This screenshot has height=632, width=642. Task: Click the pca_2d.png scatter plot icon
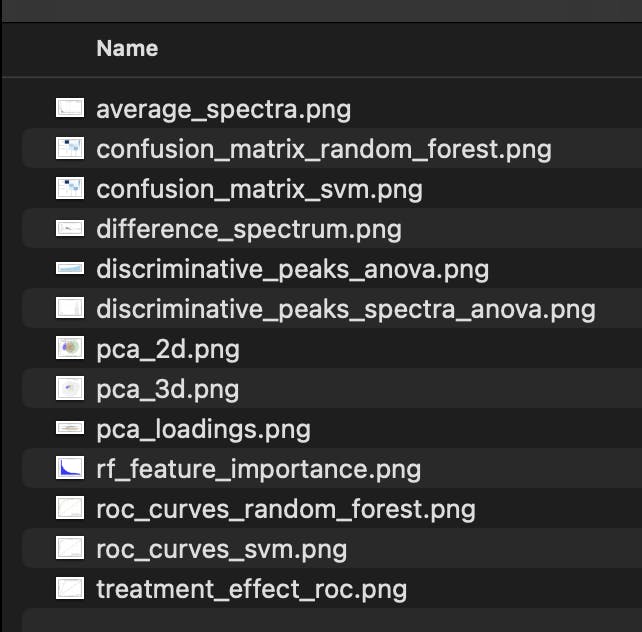pyautogui.click(x=70, y=349)
